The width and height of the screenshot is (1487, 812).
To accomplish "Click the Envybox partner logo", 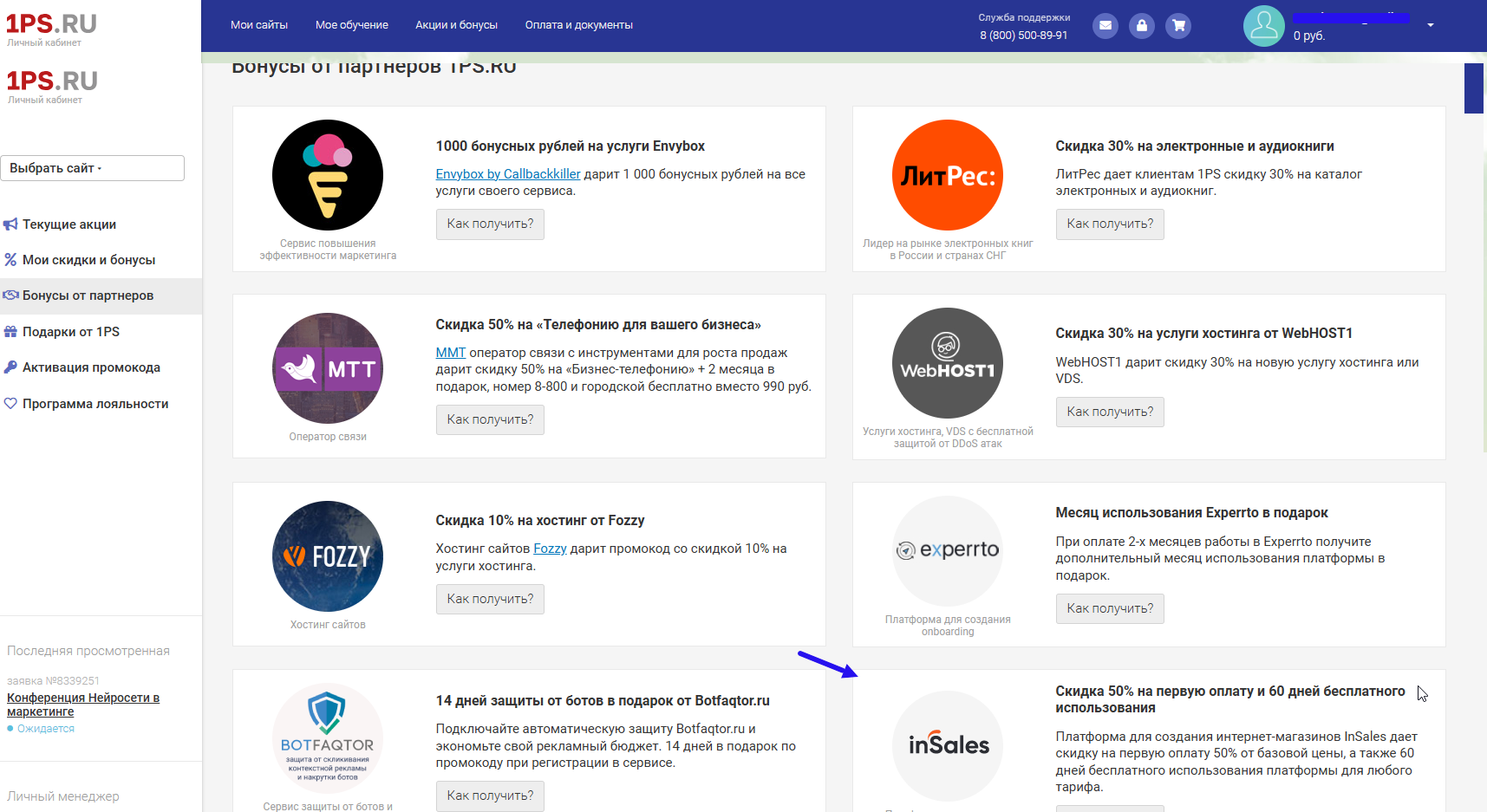I will (x=328, y=175).
